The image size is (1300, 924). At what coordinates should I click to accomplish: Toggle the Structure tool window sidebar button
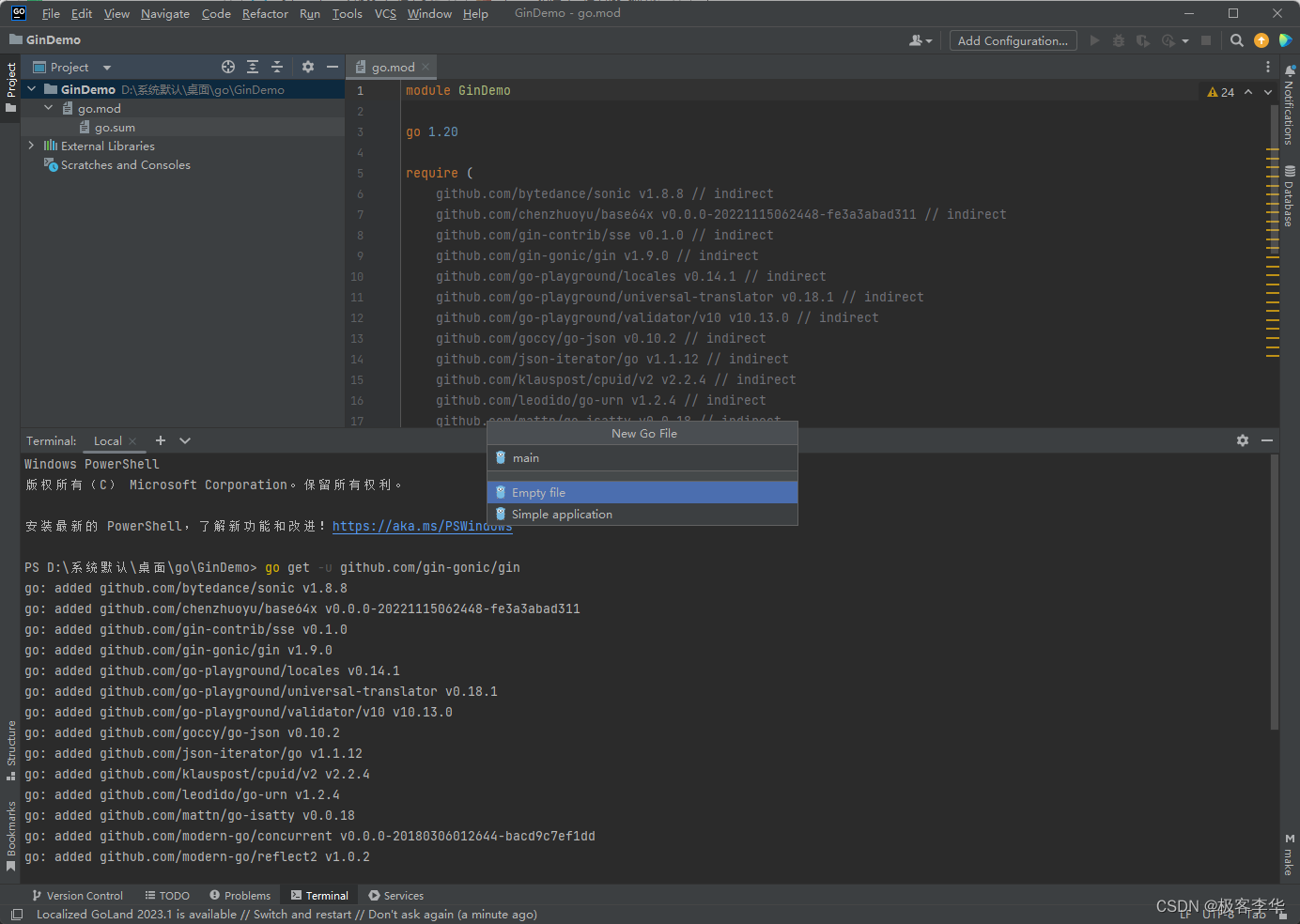point(11,749)
